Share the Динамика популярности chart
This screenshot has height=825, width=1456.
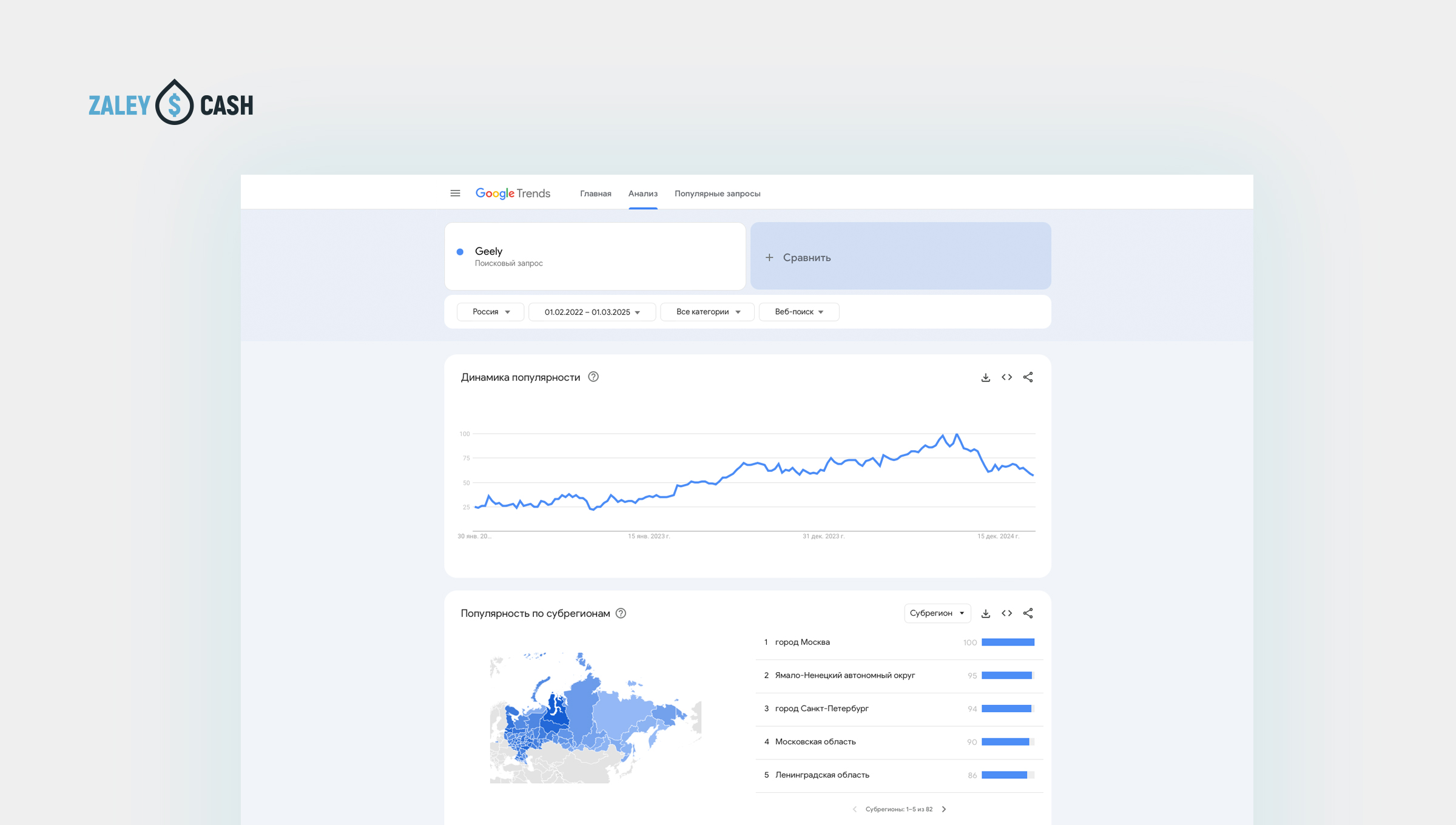click(1028, 377)
